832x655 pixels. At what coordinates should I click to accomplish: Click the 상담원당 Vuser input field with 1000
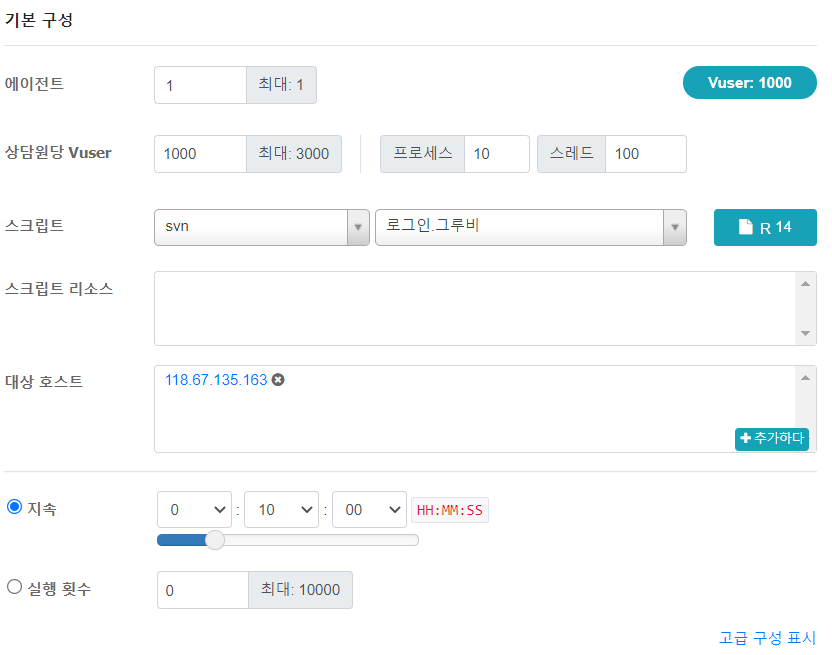tap(201, 154)
